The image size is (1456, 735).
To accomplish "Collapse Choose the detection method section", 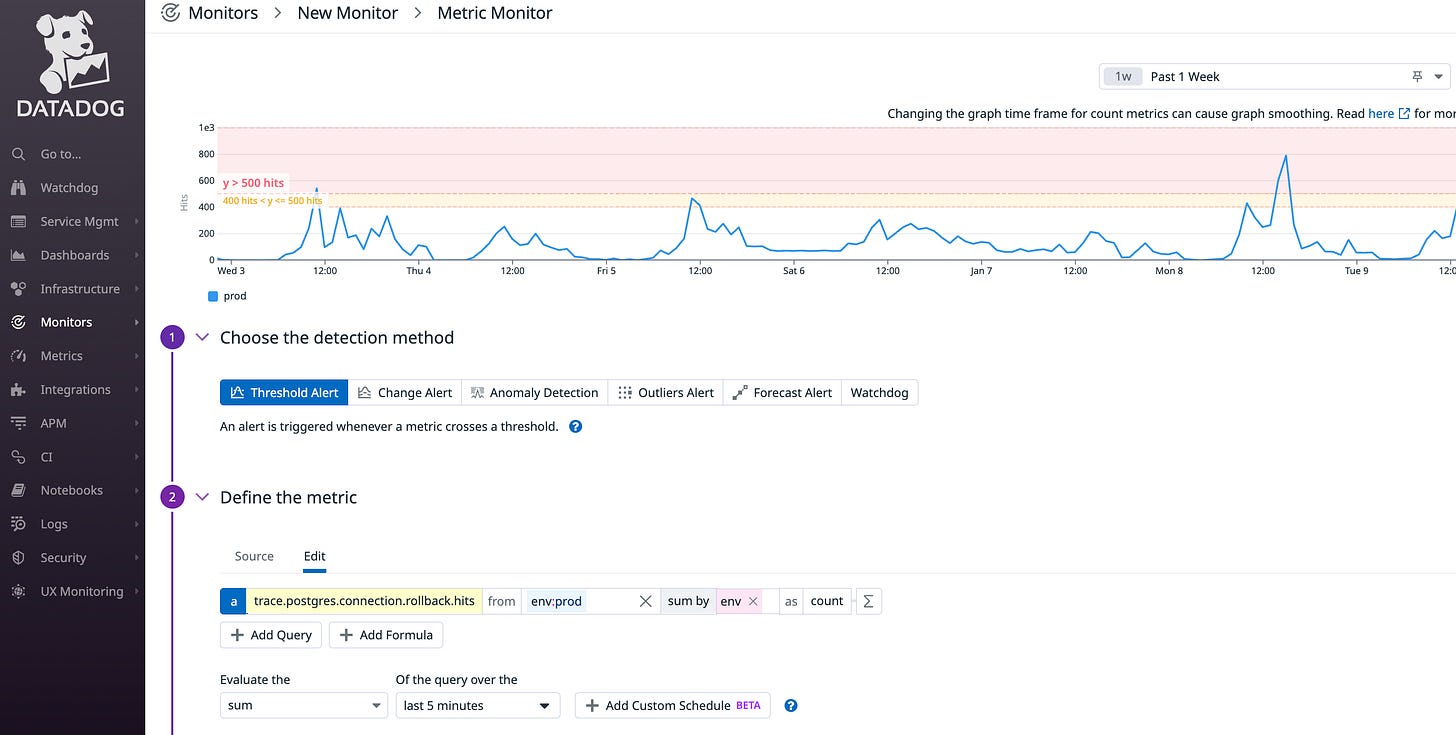I will pos(203,338).
